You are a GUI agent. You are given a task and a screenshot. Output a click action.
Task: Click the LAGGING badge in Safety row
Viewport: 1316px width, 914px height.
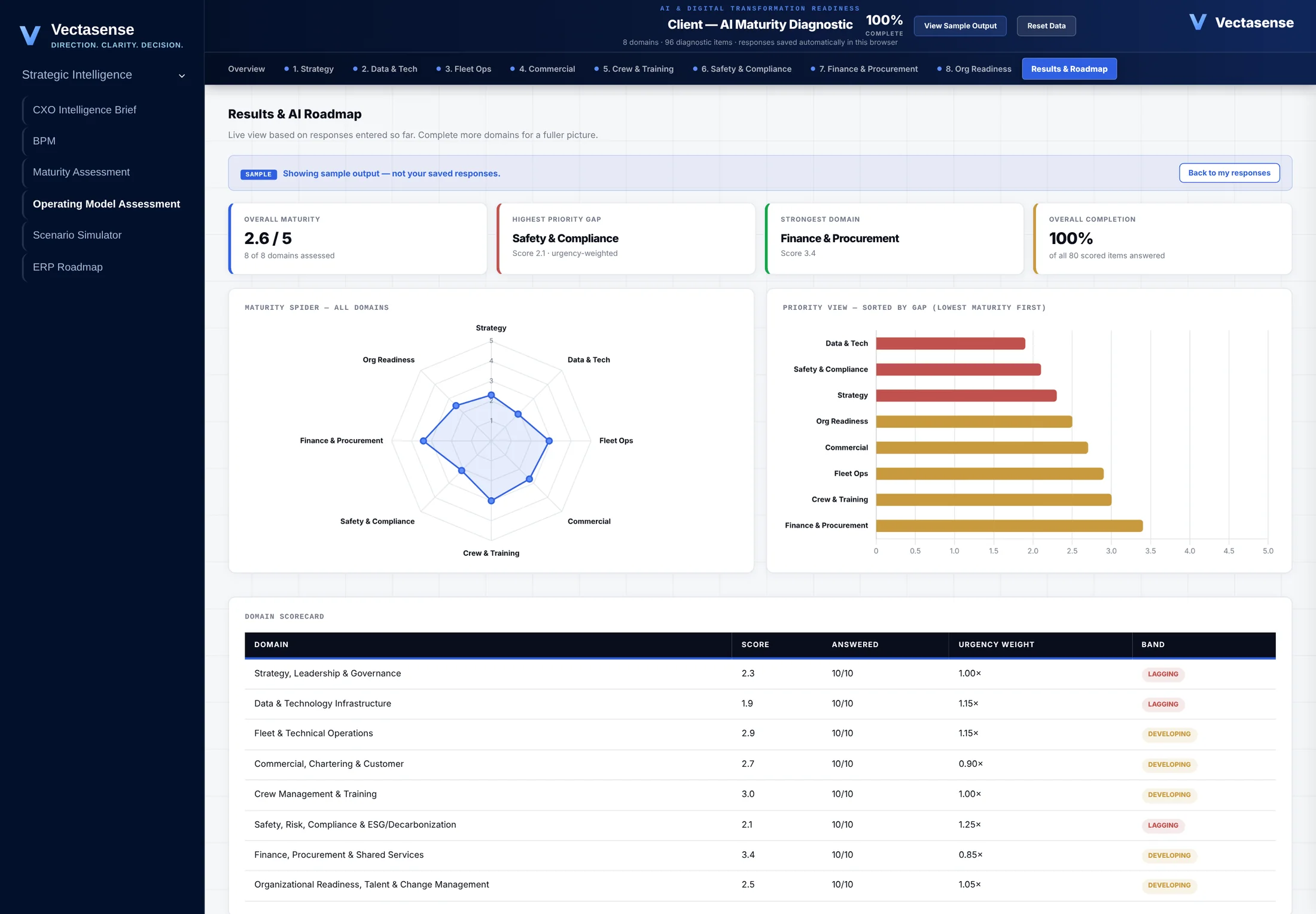[1163, 825]
